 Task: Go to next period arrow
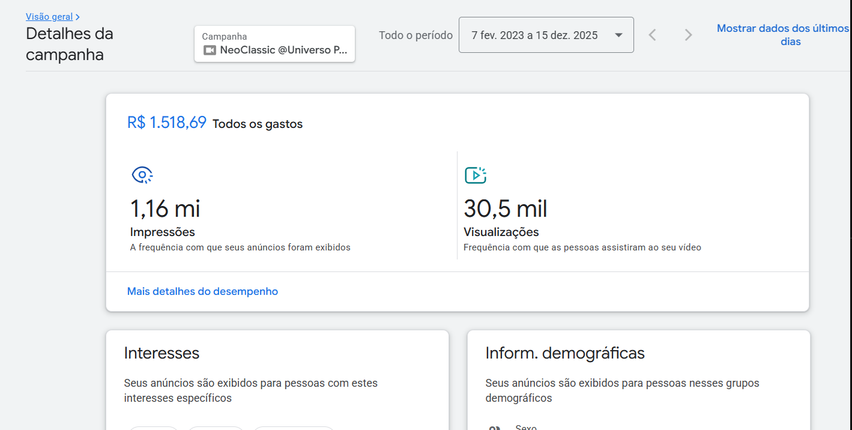point(688,35)
